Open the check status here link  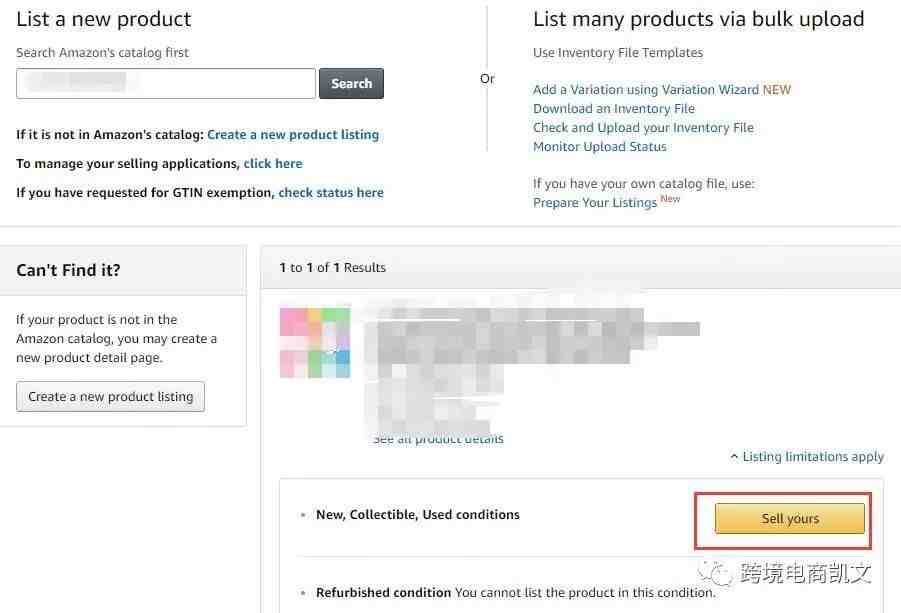331,192
